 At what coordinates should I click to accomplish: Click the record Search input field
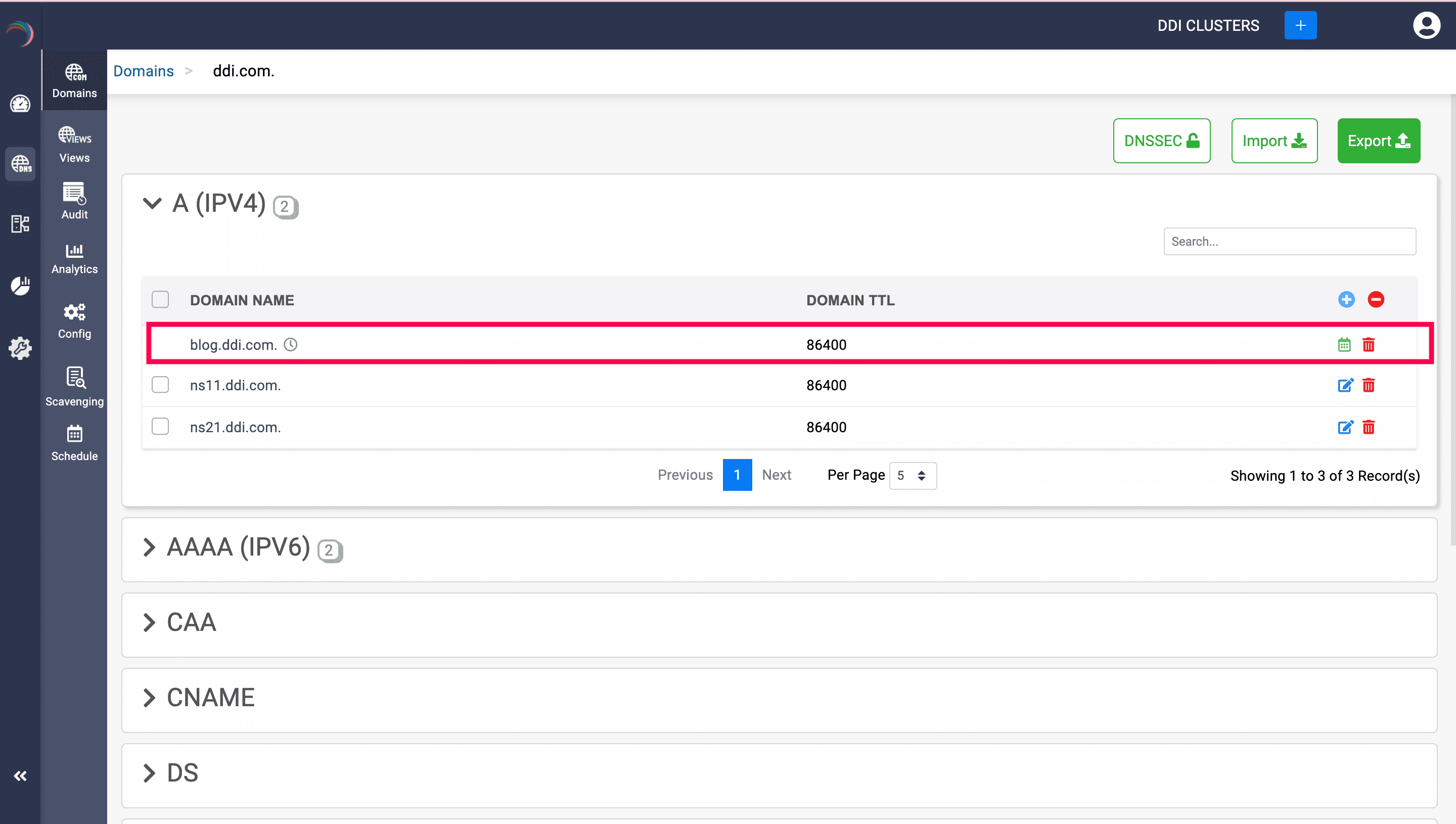click(x=1289, y=242)
